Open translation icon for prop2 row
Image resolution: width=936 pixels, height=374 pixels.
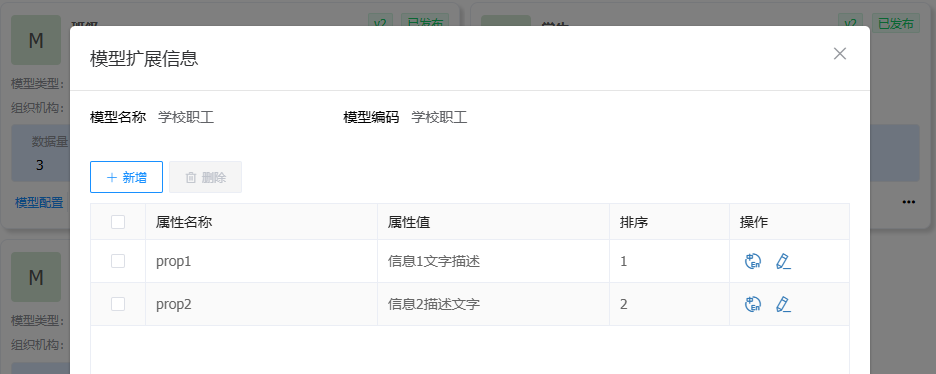tap(753, 304)
